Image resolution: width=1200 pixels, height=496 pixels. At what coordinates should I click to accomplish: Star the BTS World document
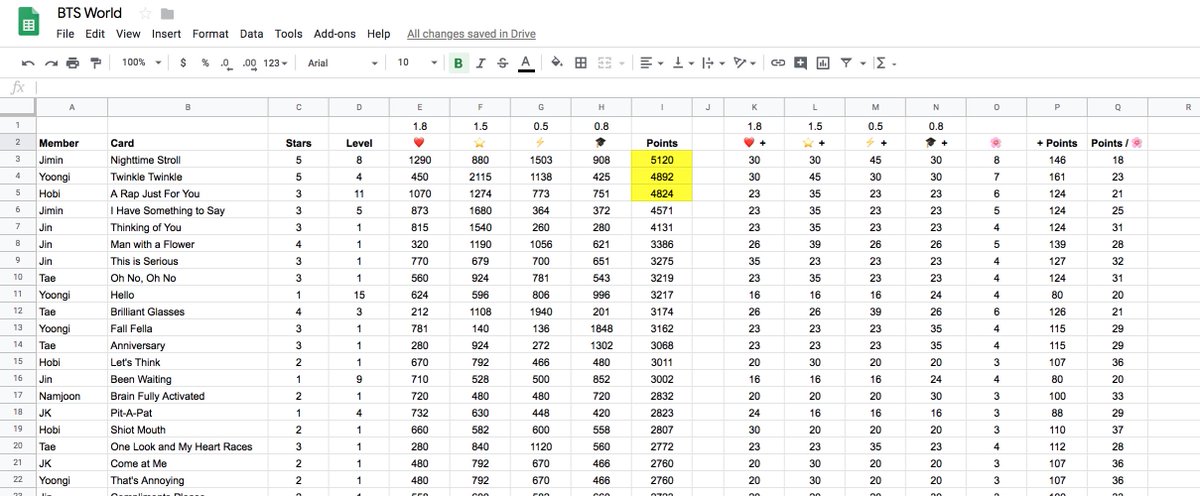click(146, 14)
